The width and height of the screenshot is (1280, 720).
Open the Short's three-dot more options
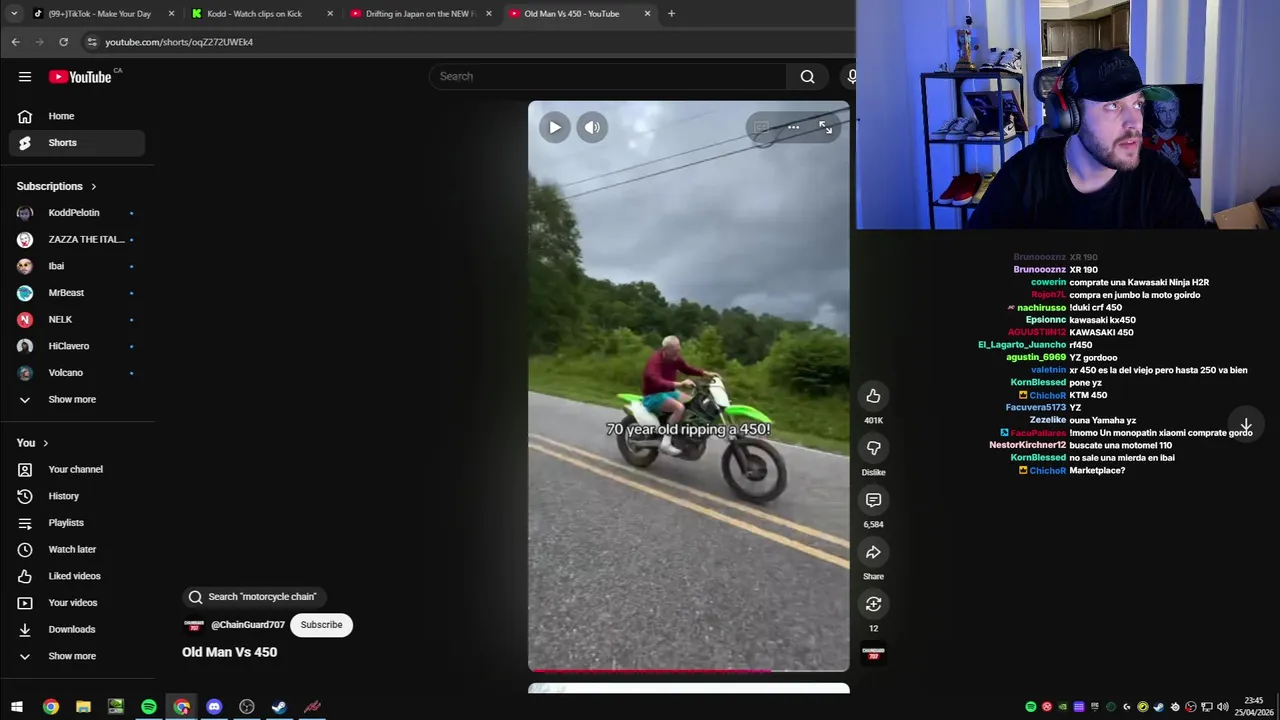[x=793, y=127]
